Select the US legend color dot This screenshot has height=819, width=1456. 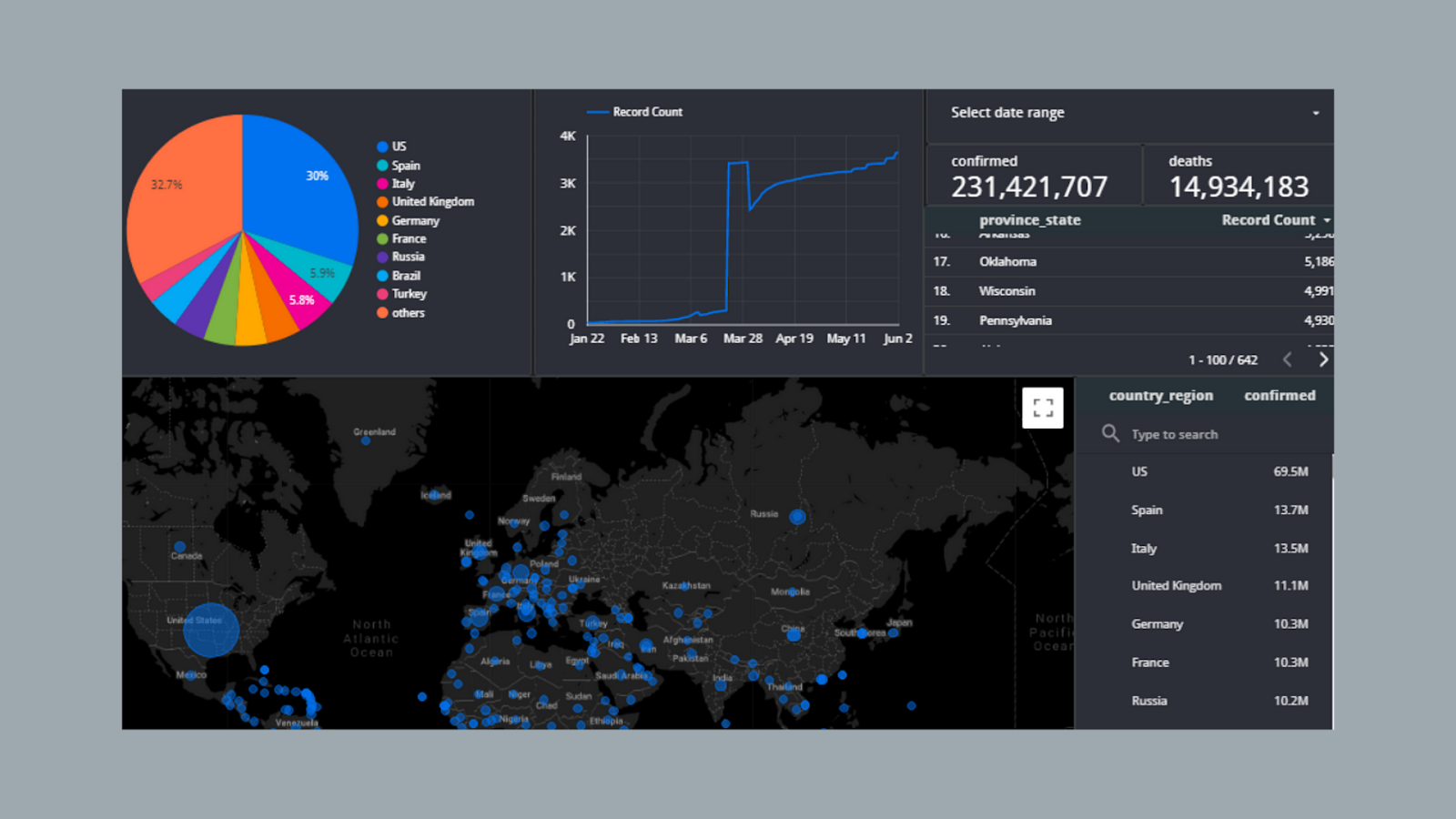point(382,147)
